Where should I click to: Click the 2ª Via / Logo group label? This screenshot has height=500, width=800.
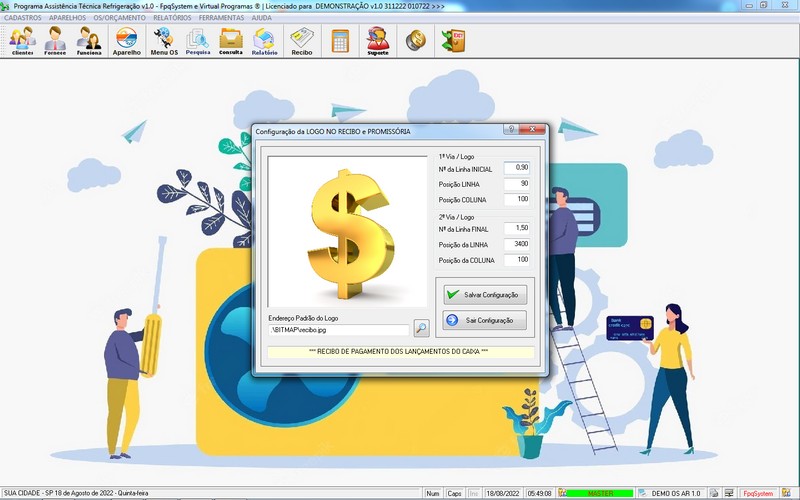coord(456,217)
